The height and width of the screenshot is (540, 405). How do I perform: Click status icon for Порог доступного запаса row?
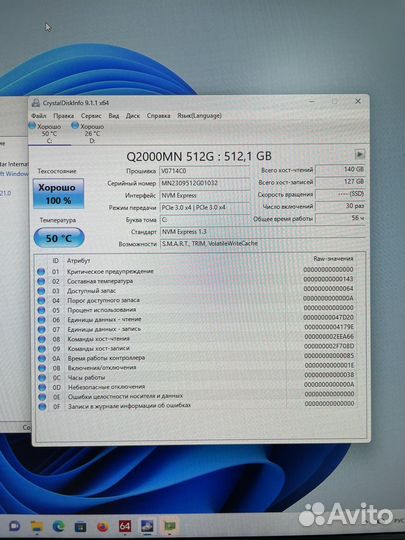41,301
